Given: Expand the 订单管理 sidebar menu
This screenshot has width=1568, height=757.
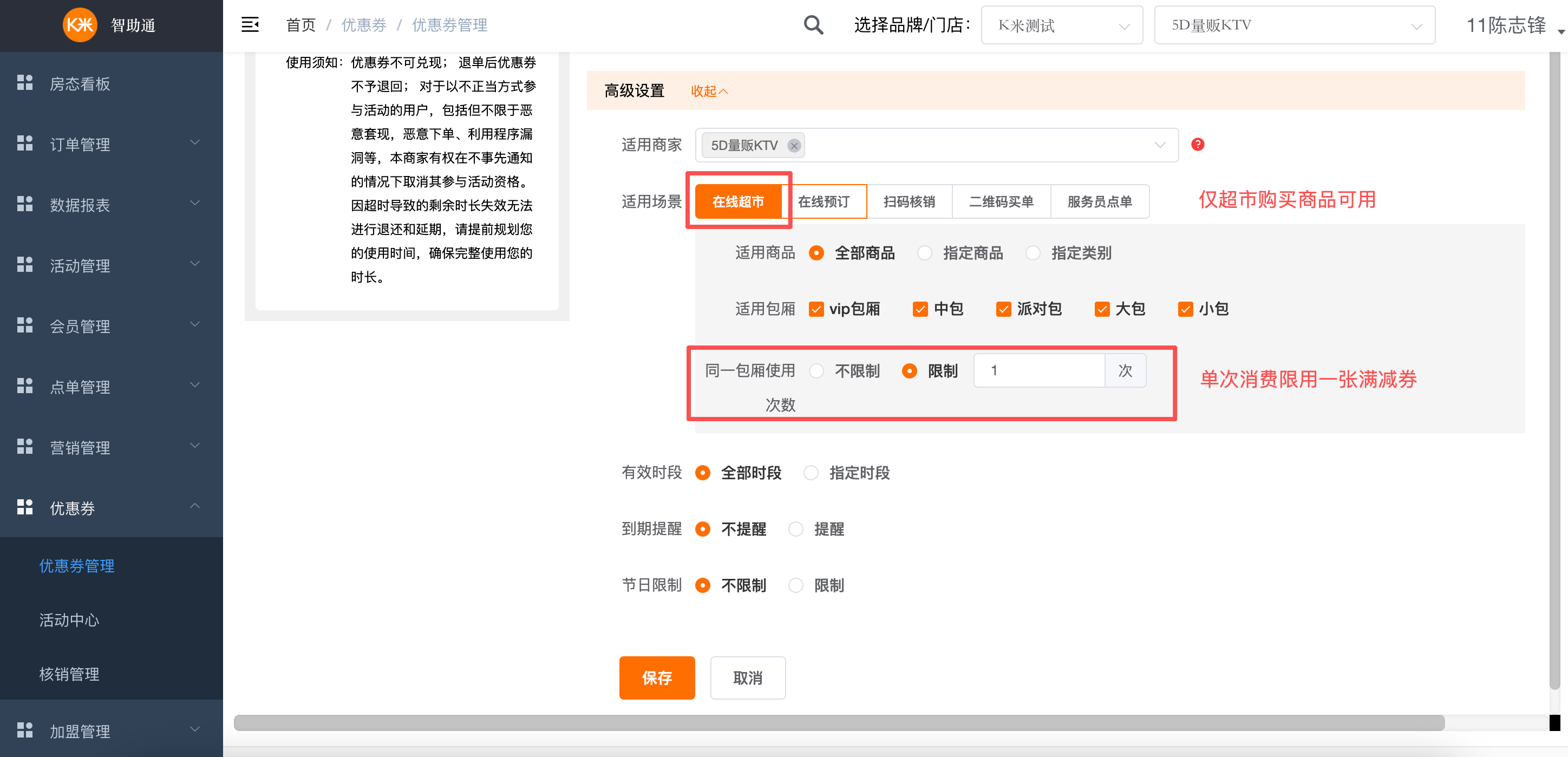Looking at the screenshot, I should [112, 143].
